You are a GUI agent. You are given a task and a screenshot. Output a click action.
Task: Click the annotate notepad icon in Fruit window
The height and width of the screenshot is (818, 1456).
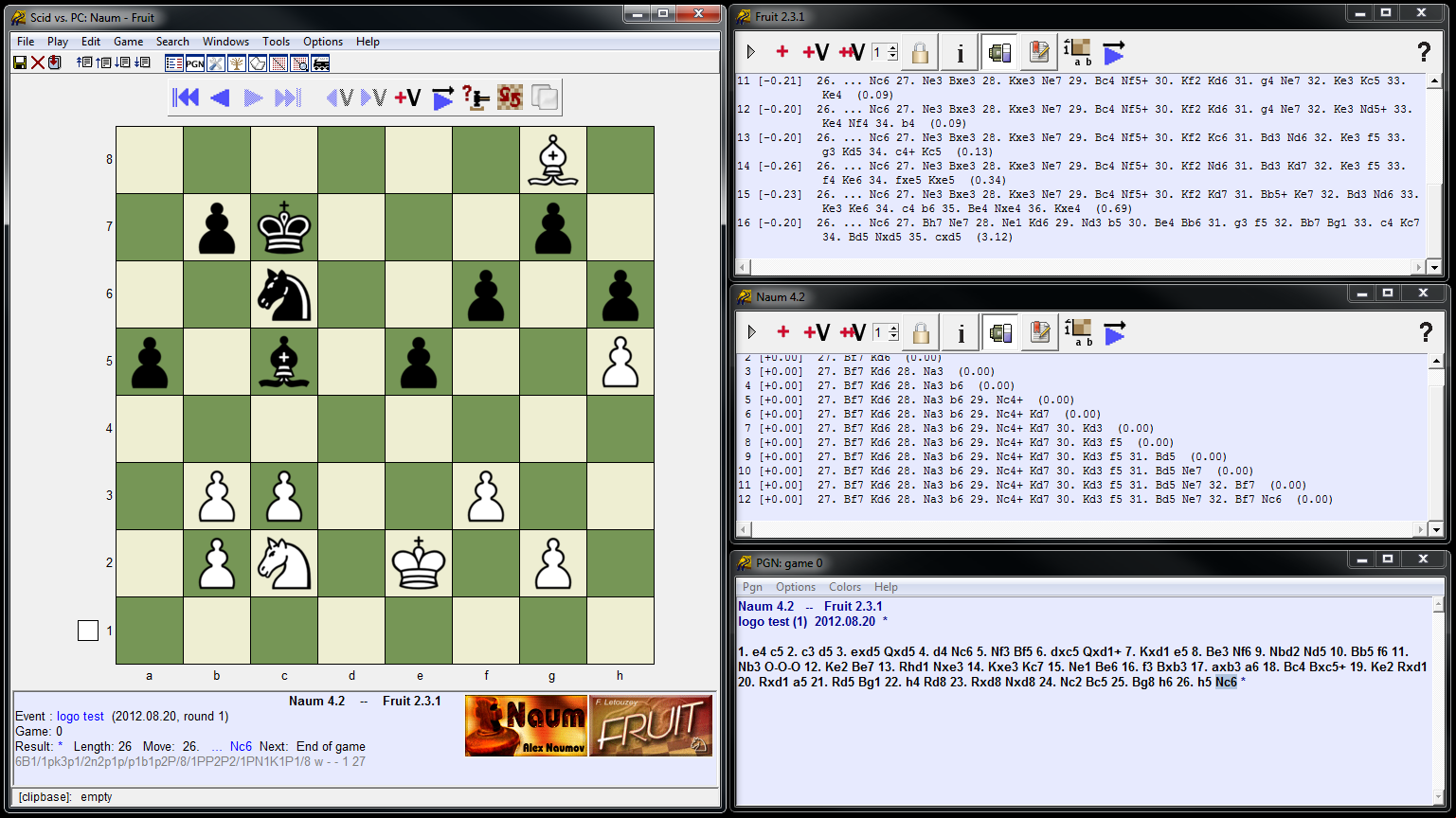(1039, 53)
